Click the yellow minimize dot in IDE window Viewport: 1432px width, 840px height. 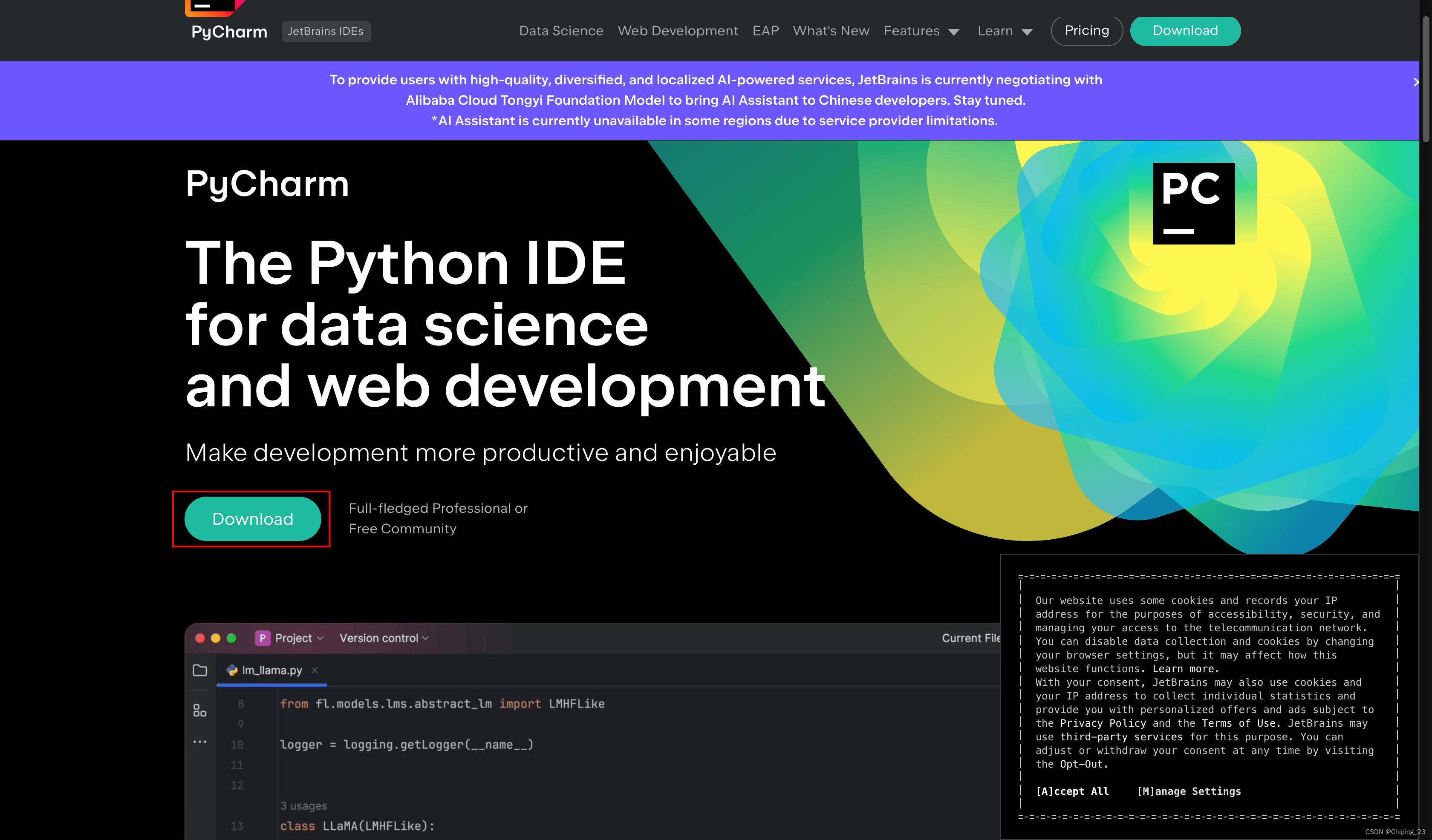[215, 638]
